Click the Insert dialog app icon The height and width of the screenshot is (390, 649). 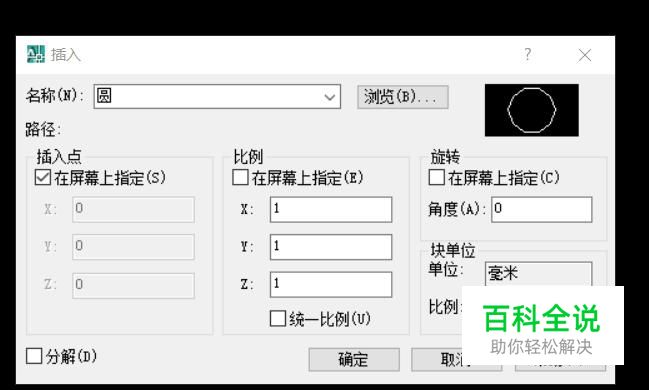click(36, 54)
